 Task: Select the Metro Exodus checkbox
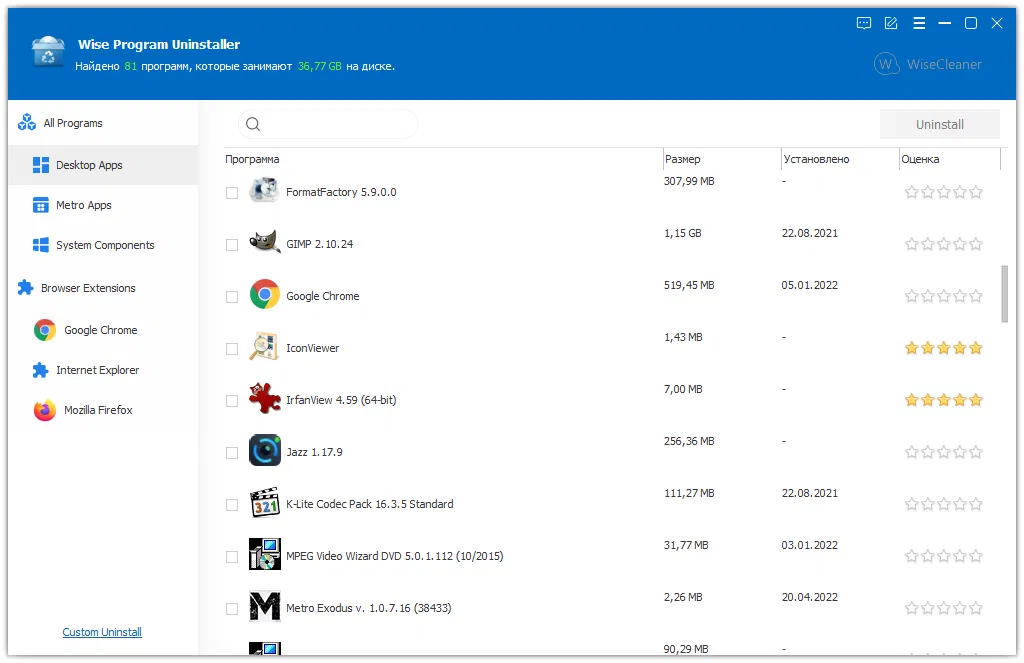coord(232,609)
